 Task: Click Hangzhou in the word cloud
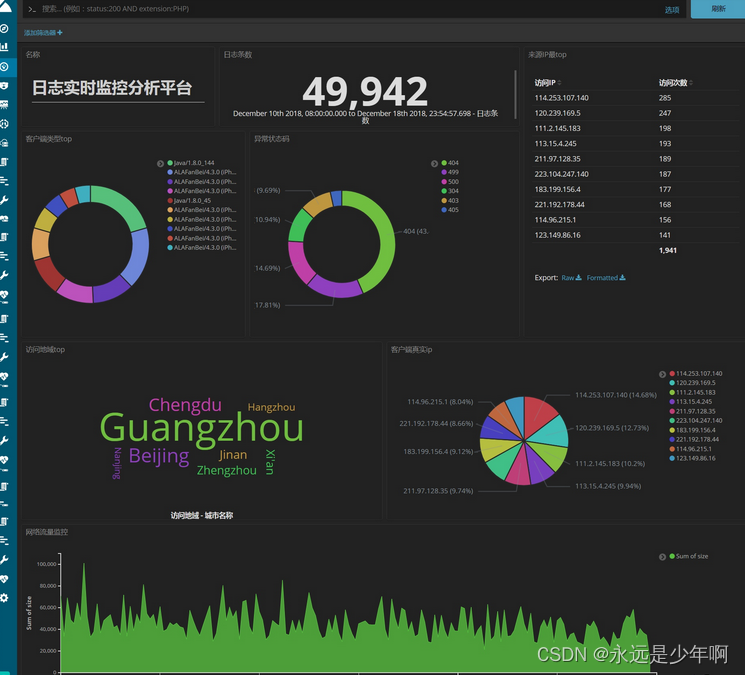click(x=271, y=407)
